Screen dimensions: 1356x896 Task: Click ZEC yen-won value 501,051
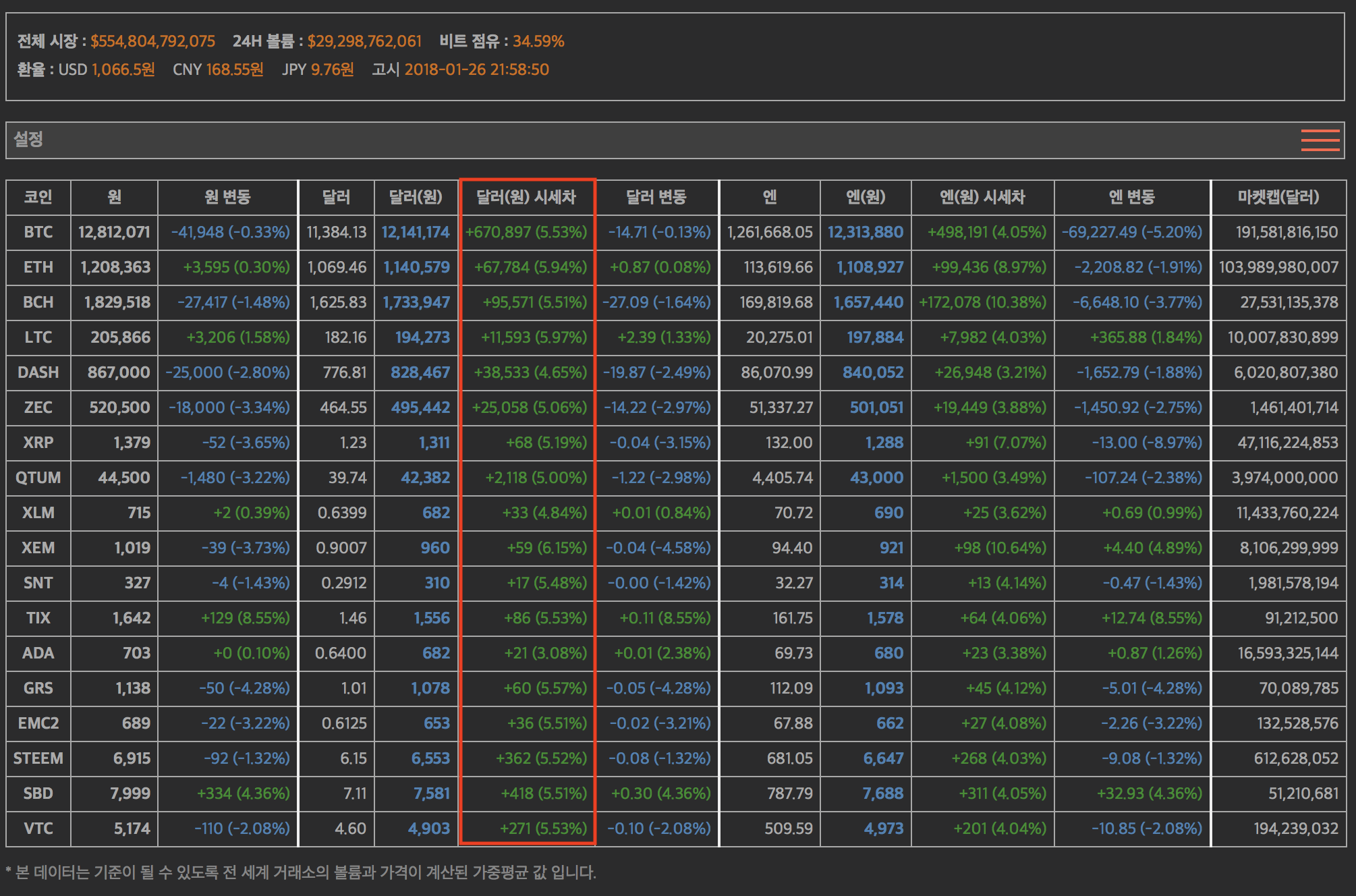pos(876,408)
